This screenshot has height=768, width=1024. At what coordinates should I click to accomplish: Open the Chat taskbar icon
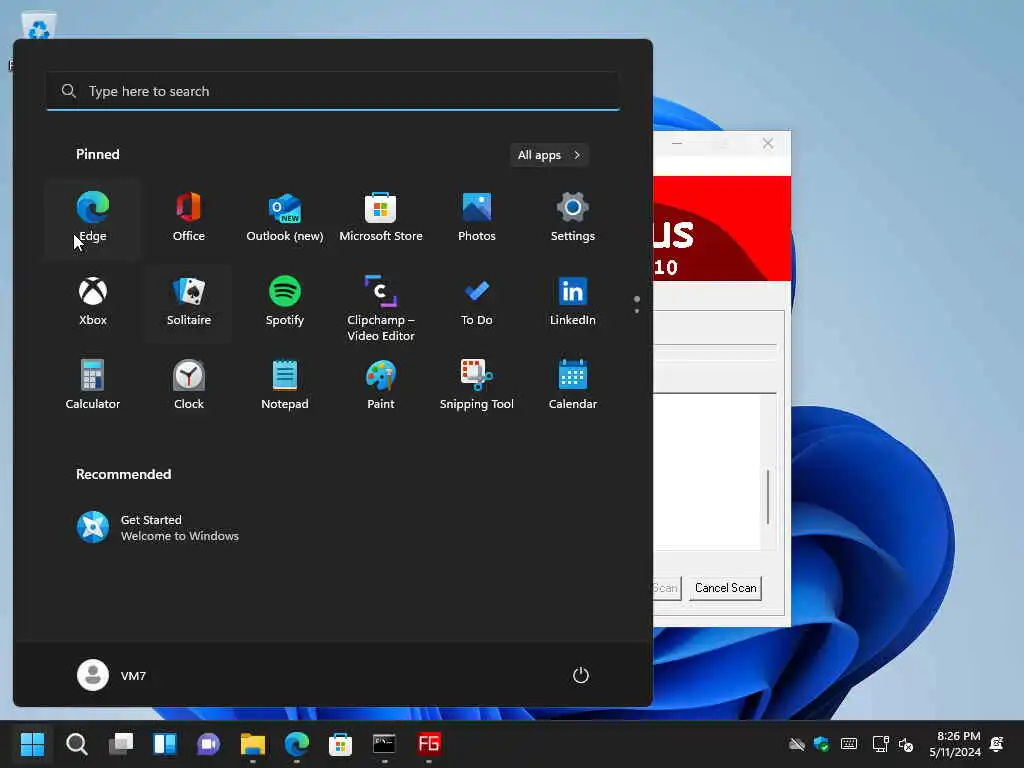click(x=208, y=744)
